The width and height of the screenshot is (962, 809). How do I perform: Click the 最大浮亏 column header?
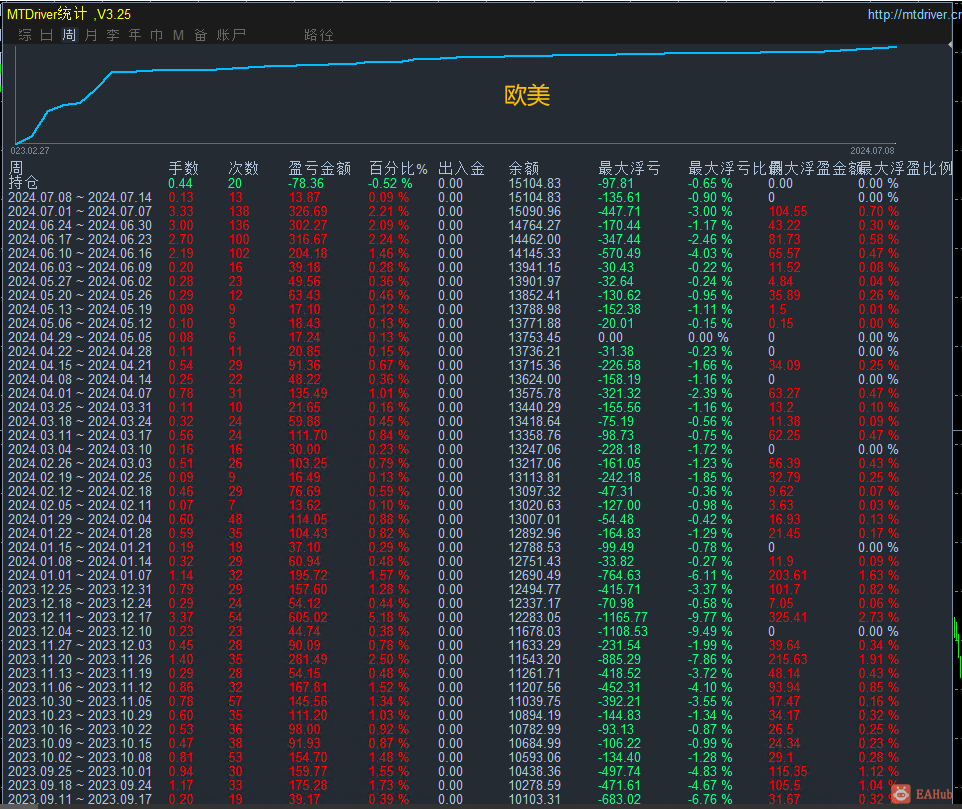pyautogui.click(x=629, y=168)
